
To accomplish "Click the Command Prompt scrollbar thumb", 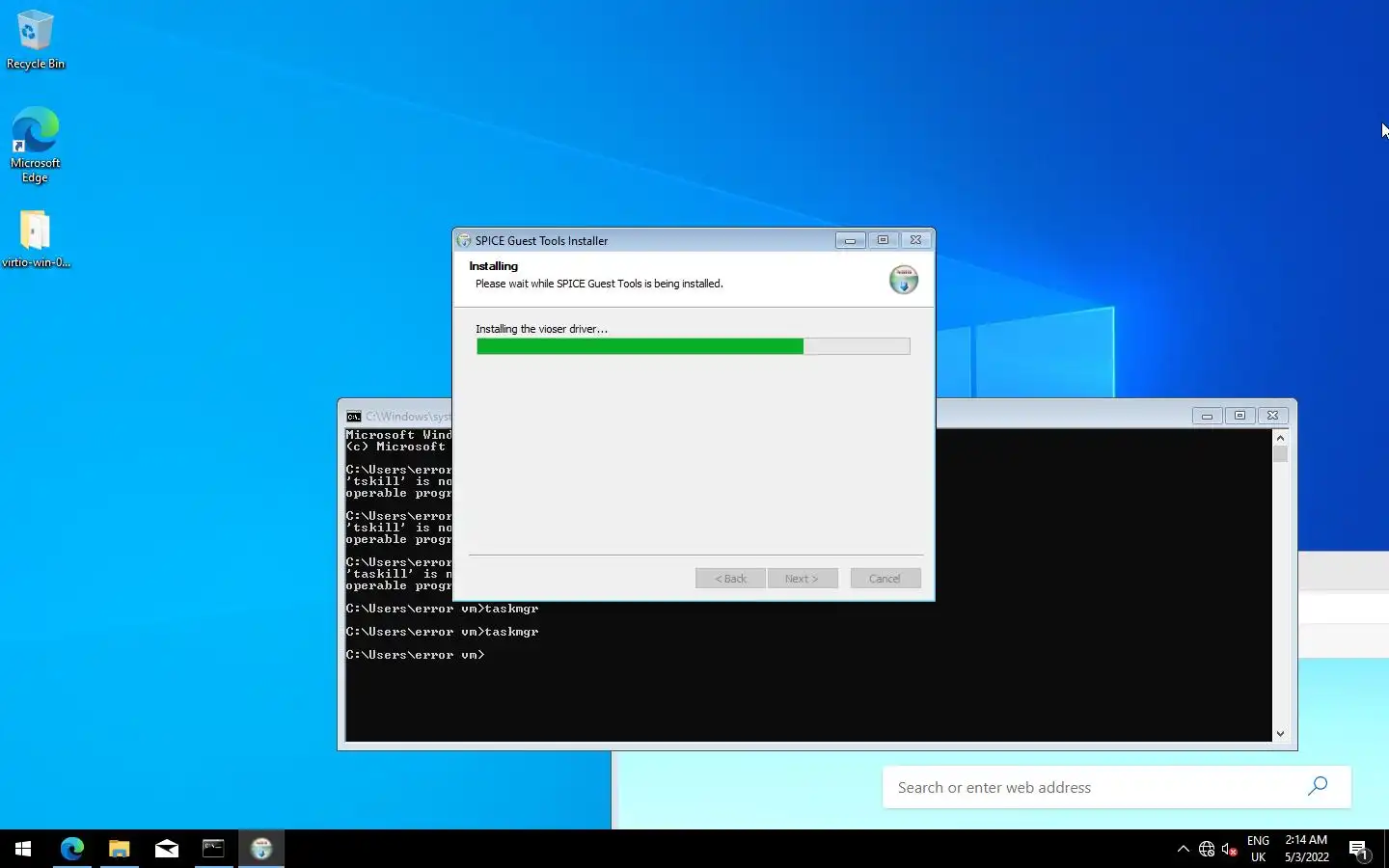I will click(x=1280, y=454).
